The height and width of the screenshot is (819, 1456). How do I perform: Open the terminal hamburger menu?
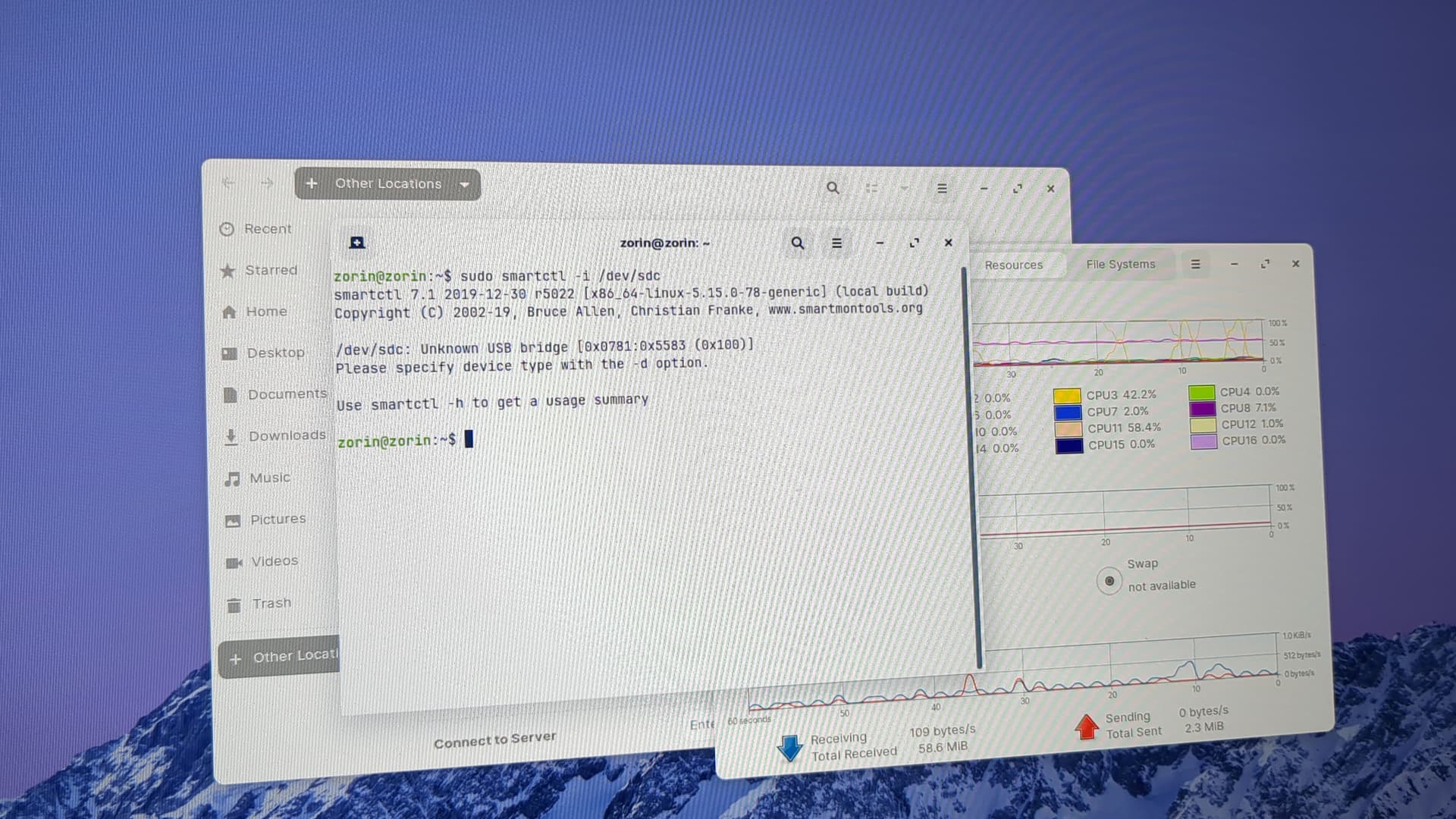point(836,243)
